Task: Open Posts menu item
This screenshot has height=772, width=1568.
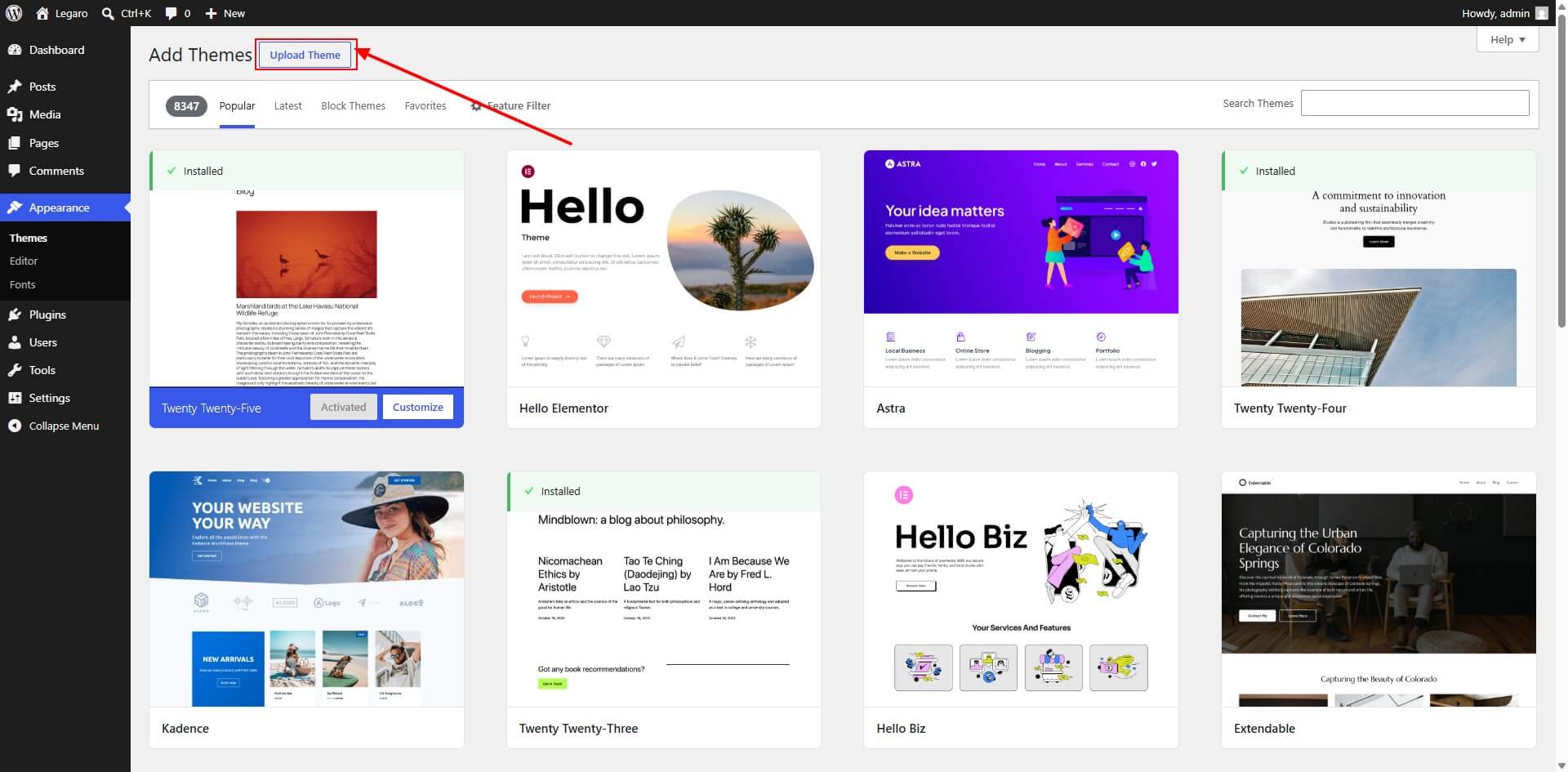Action: click(65, 87)
